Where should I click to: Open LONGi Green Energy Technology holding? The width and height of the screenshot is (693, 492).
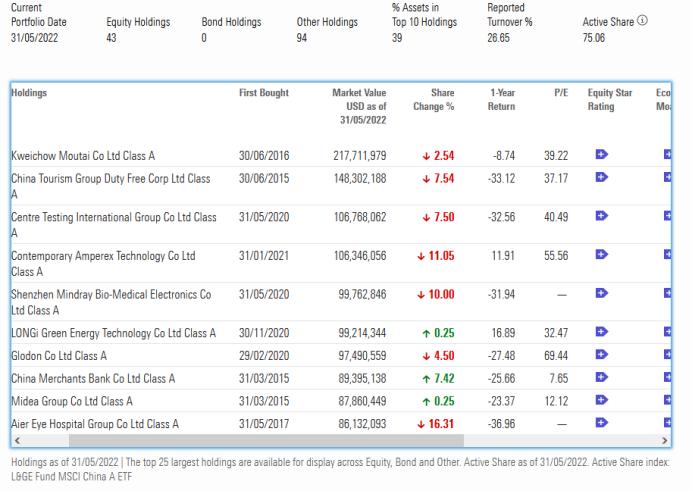(113, 333)
